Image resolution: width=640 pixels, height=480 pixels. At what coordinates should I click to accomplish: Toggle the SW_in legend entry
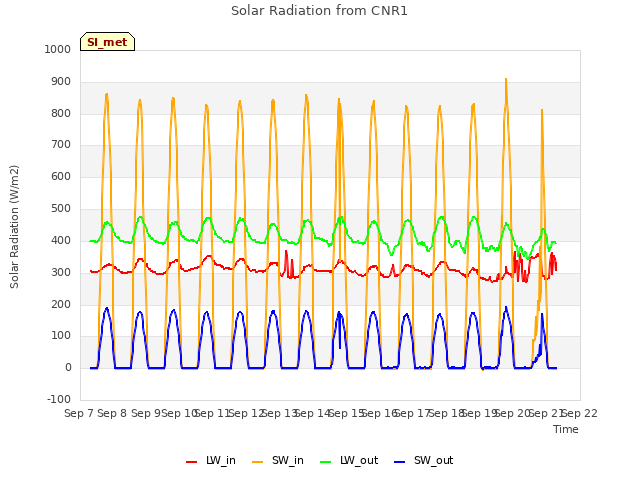pyautogui.click(x=278, y=460)
